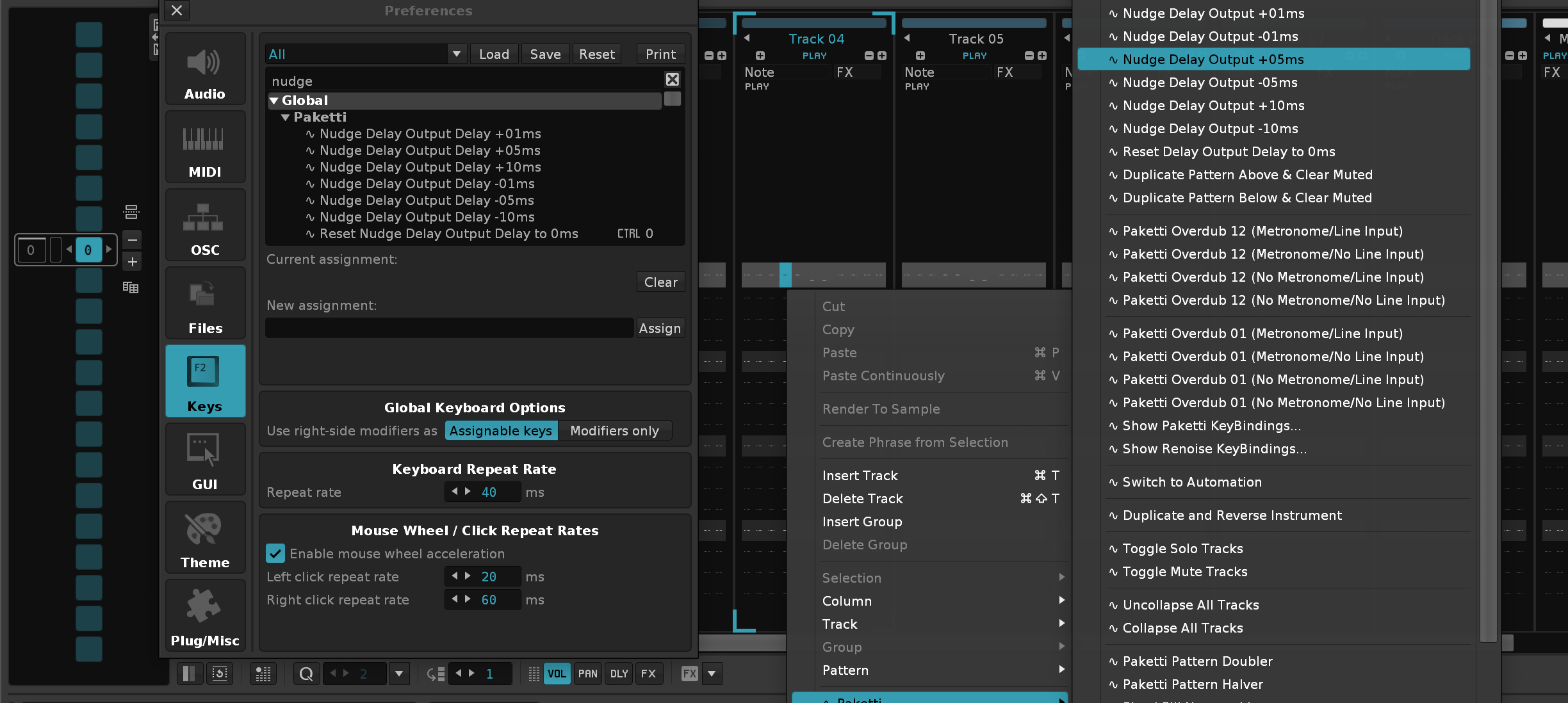Select Reset Nudge Delay Output Delay to 0ms

pos(448,234)
